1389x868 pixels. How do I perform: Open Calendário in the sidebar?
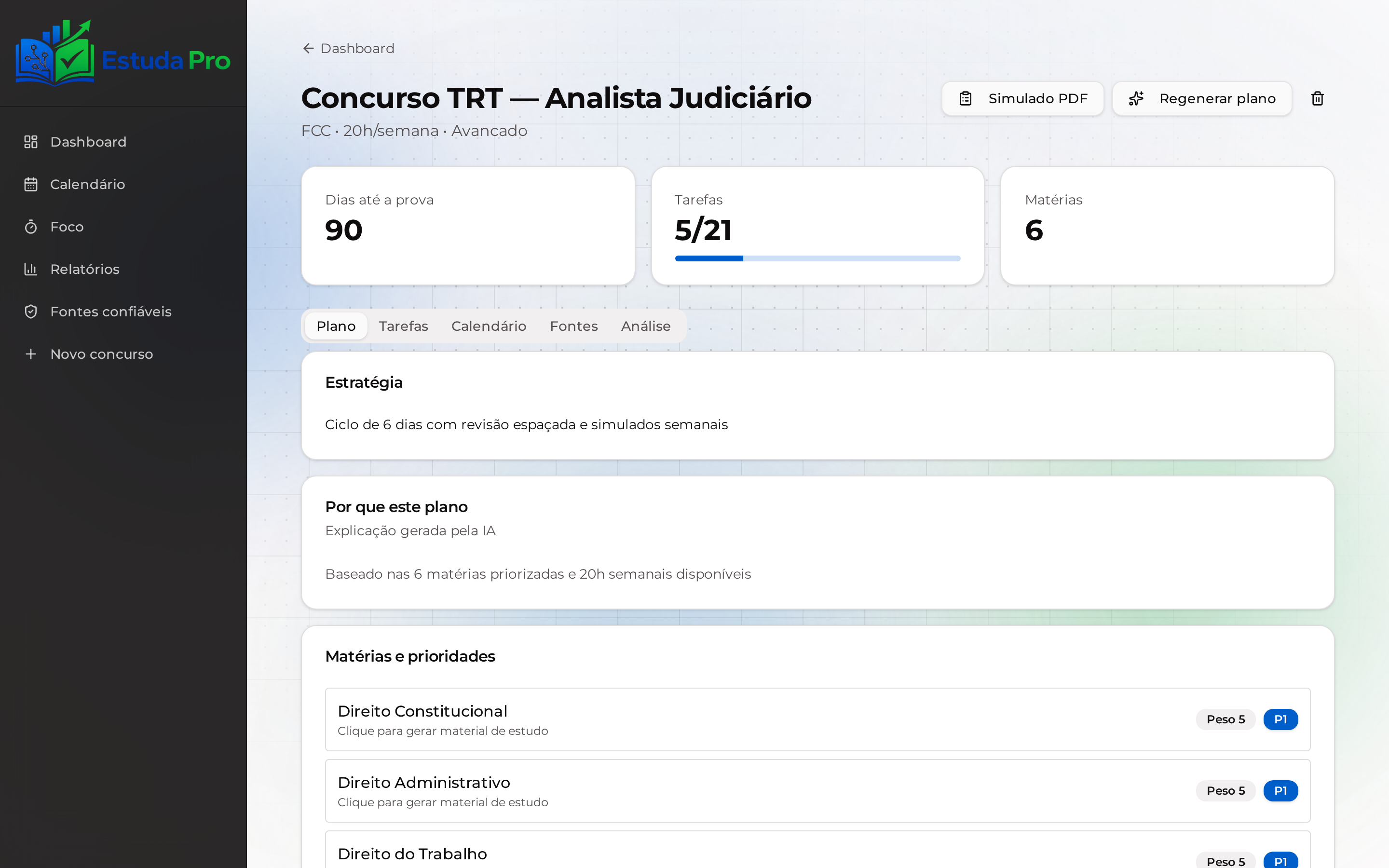click(x=123, y=184)
